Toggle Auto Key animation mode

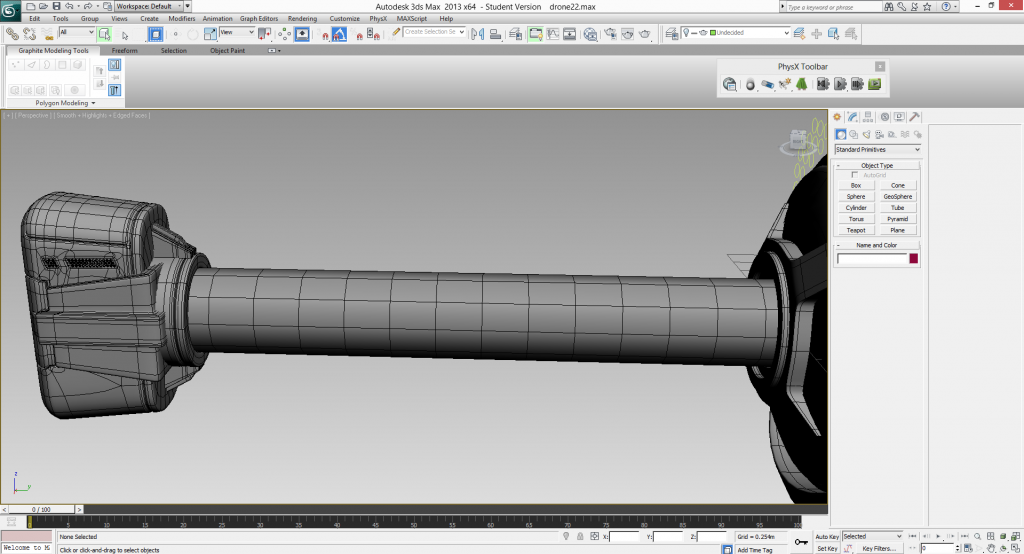[827, 537]
